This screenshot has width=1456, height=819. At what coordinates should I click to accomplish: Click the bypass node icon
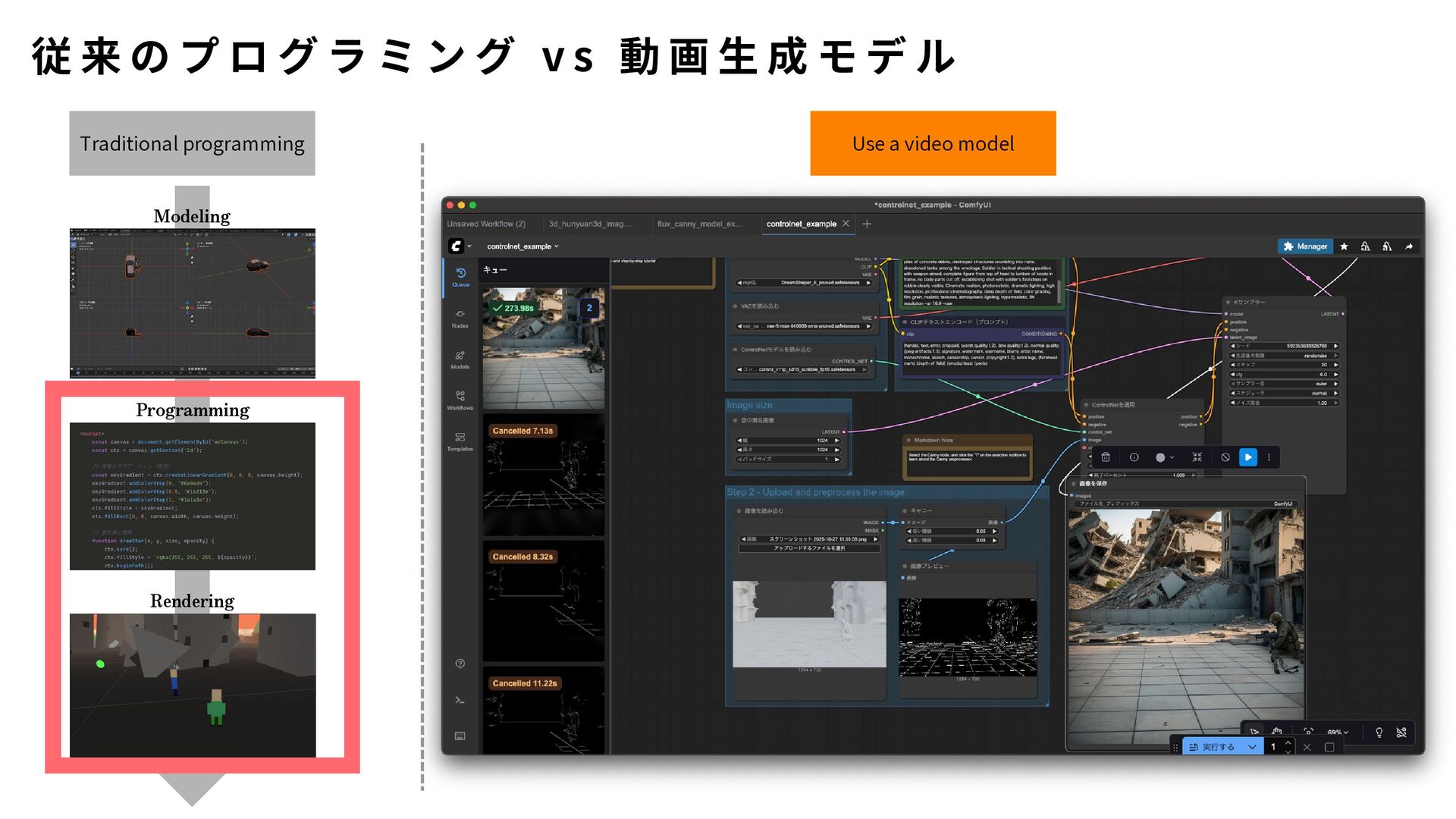point(1225,457)
